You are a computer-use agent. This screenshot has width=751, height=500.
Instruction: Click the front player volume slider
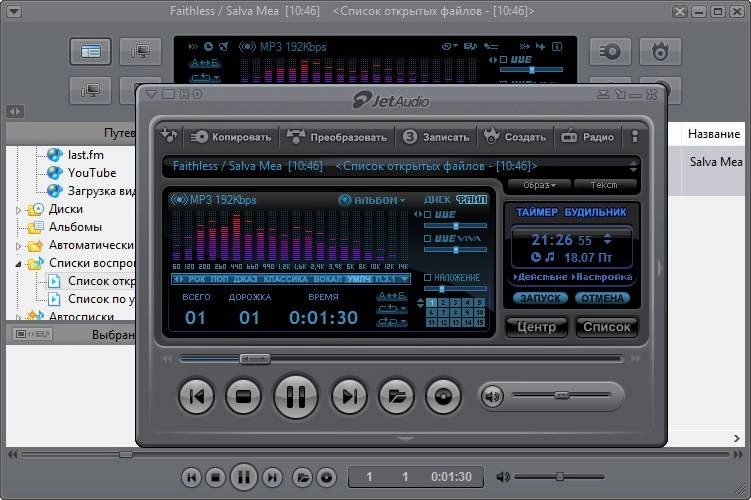pos(562,396)
